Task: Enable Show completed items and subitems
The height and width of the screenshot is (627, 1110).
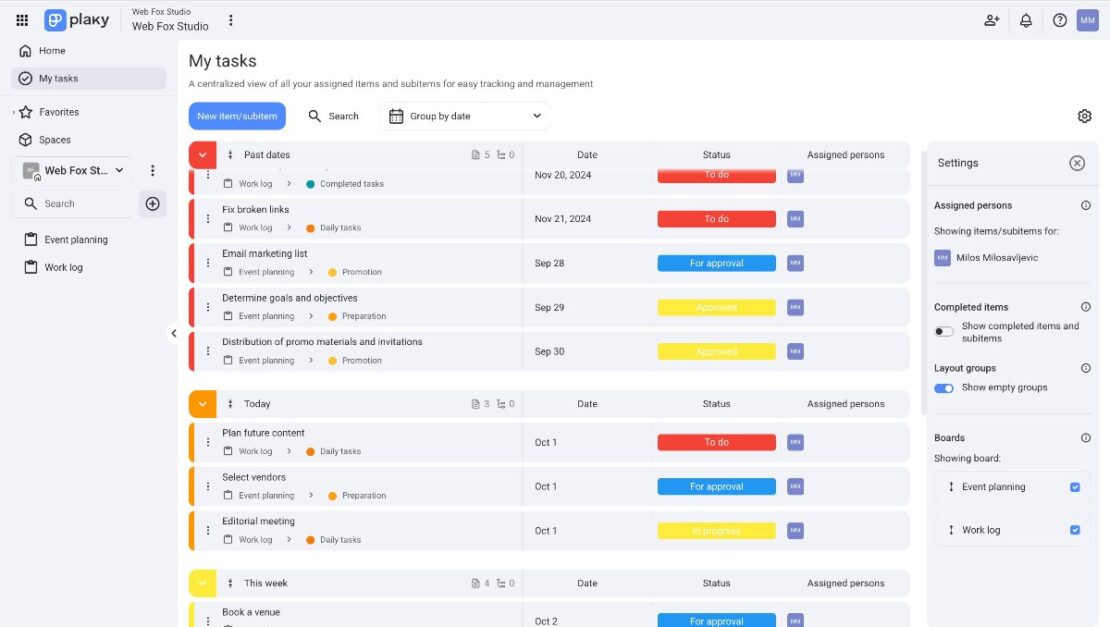Action: pyautogui.click(x=944, y=330)
